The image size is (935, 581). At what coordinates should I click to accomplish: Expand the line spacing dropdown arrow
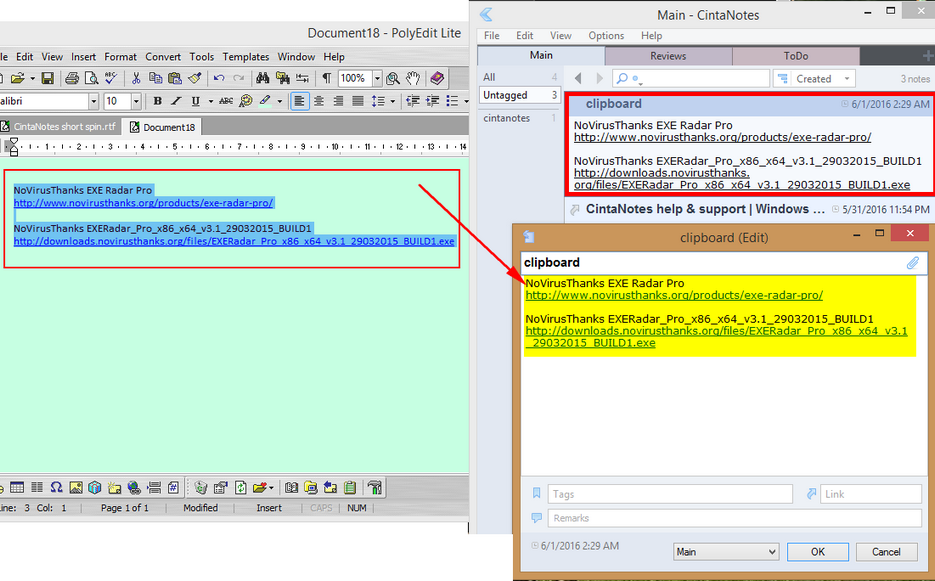(x=392, y=101)
